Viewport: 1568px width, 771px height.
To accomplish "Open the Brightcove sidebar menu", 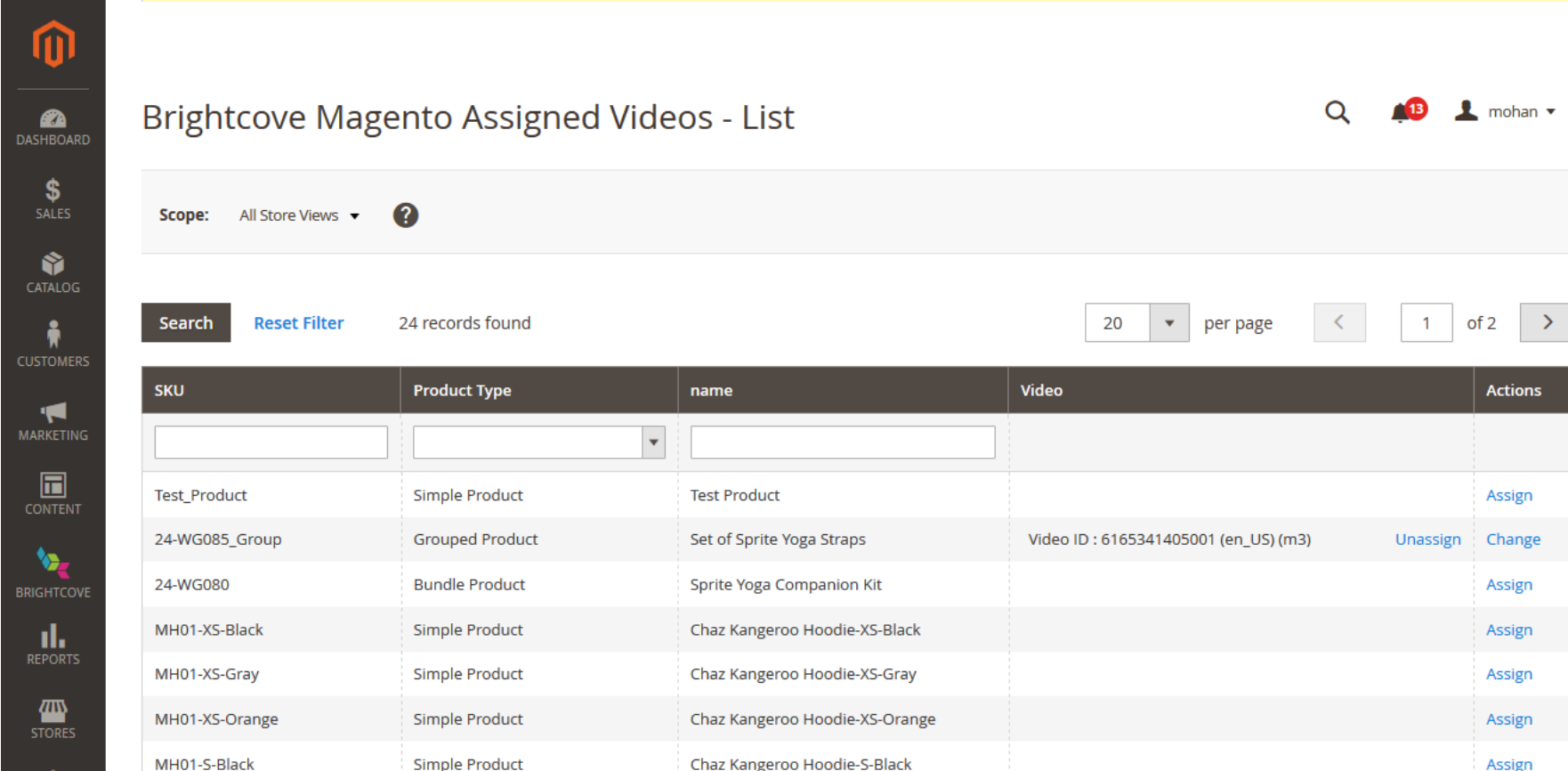I will 53,572.
